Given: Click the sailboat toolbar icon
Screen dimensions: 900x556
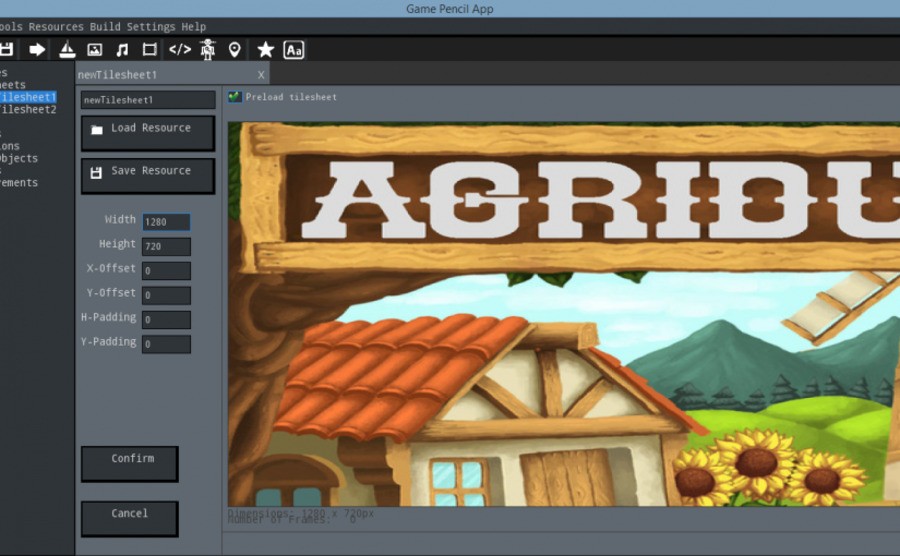Looking at the screenshot, I should 67,50.
